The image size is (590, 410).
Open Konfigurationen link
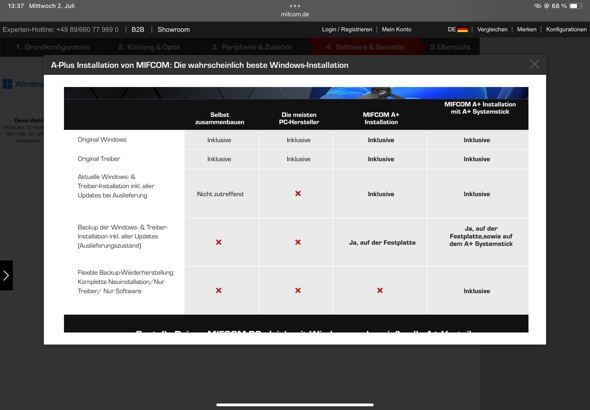coord(566,29)
